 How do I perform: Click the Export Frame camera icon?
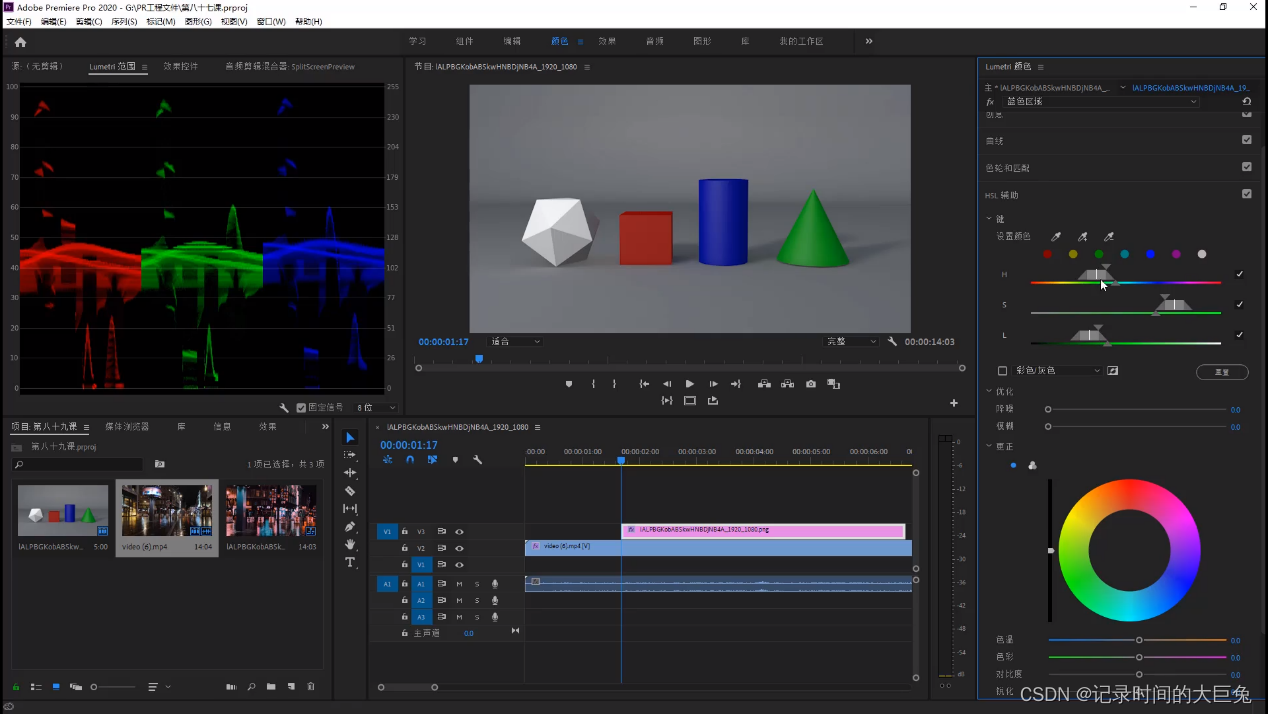(x=811, y=384)
